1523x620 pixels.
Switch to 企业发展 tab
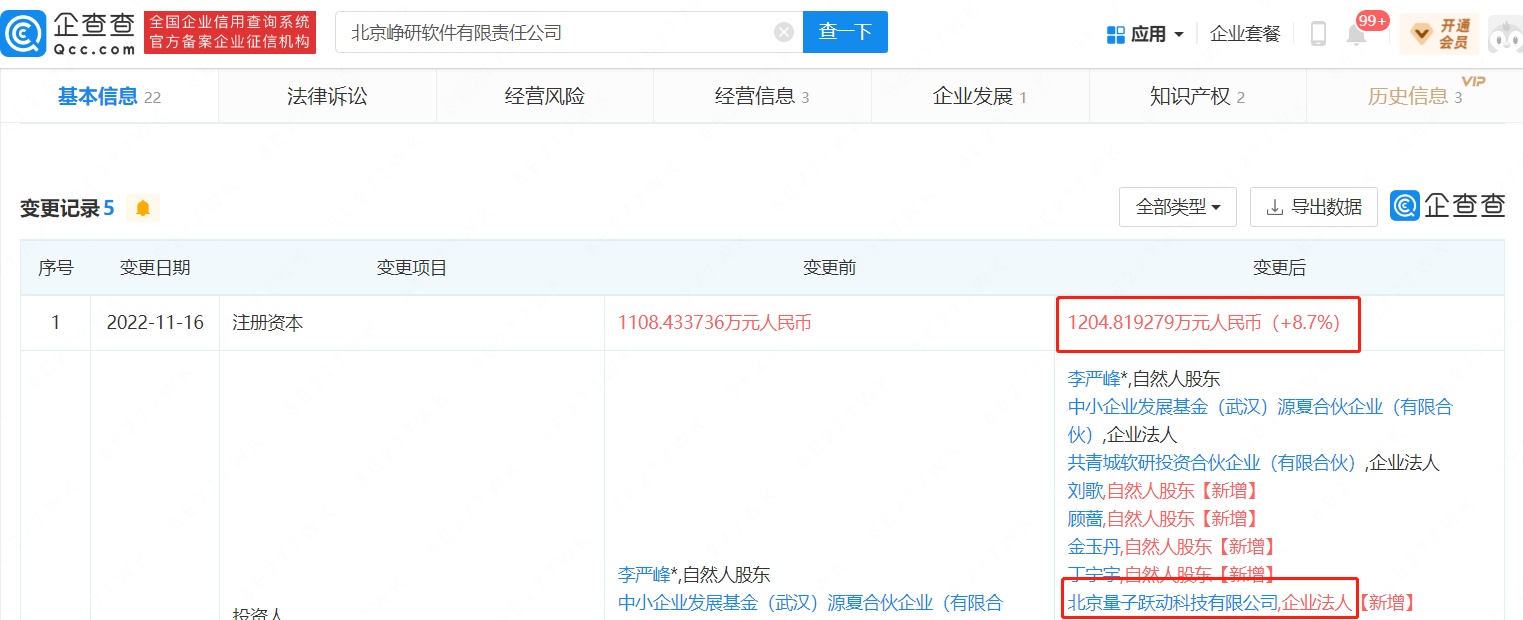coord(980,97)
